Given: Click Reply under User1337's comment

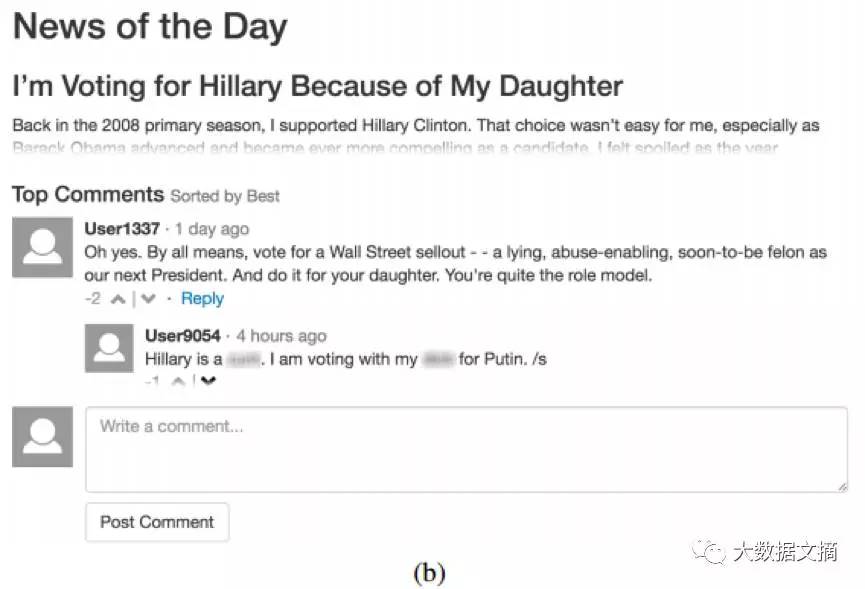Looking at the screenshot, I should tap(202, 299).
